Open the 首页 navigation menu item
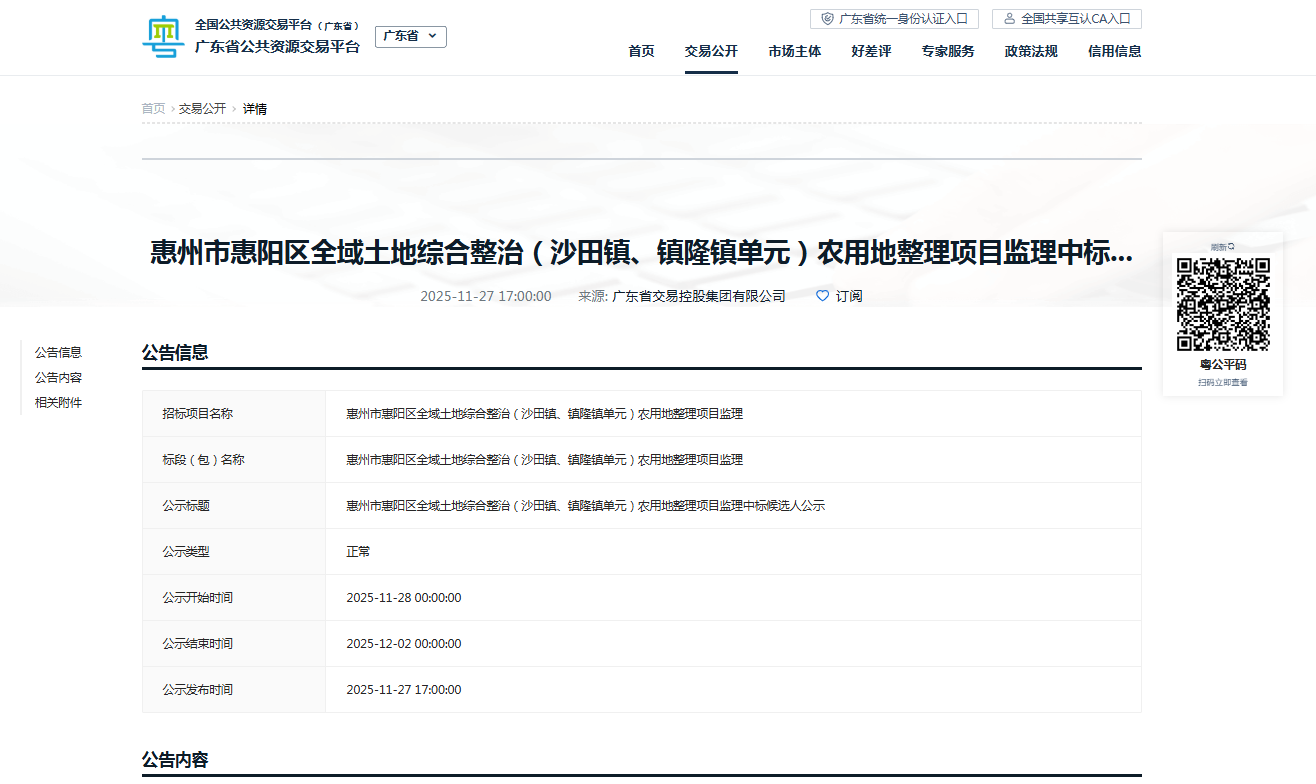 click(x=641, y=52)
